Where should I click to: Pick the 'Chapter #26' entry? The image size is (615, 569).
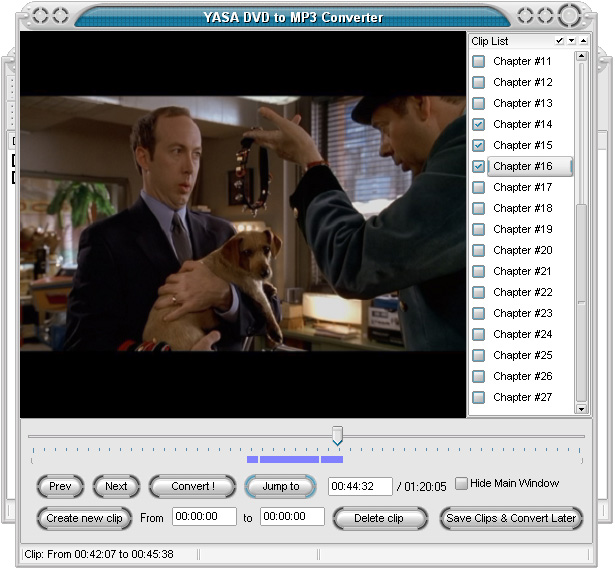point(522,376)
